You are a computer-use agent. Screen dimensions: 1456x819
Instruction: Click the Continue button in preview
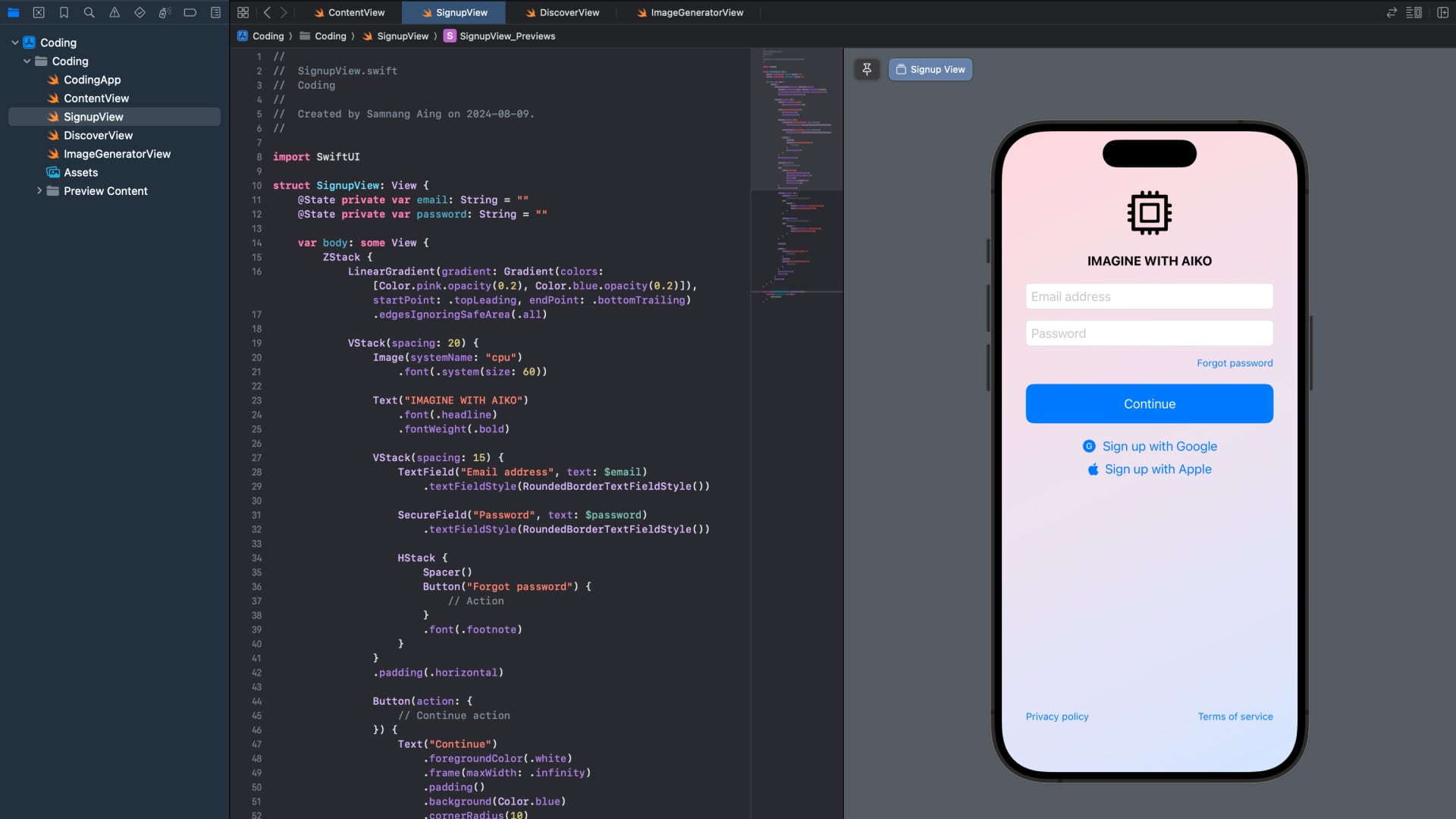[x=1149, y=403]
